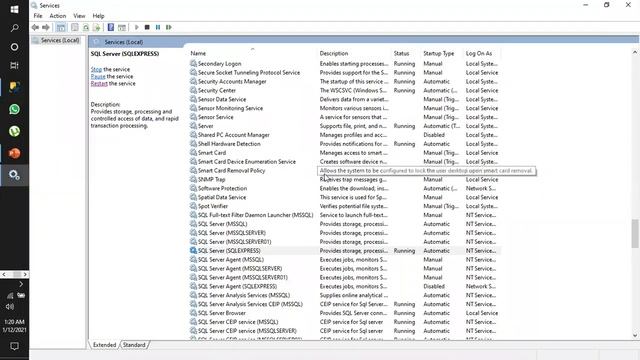Screen dimensions: 640x360
Task: Open Cortana circle icon on taskbar
Action: coord(14,47)
